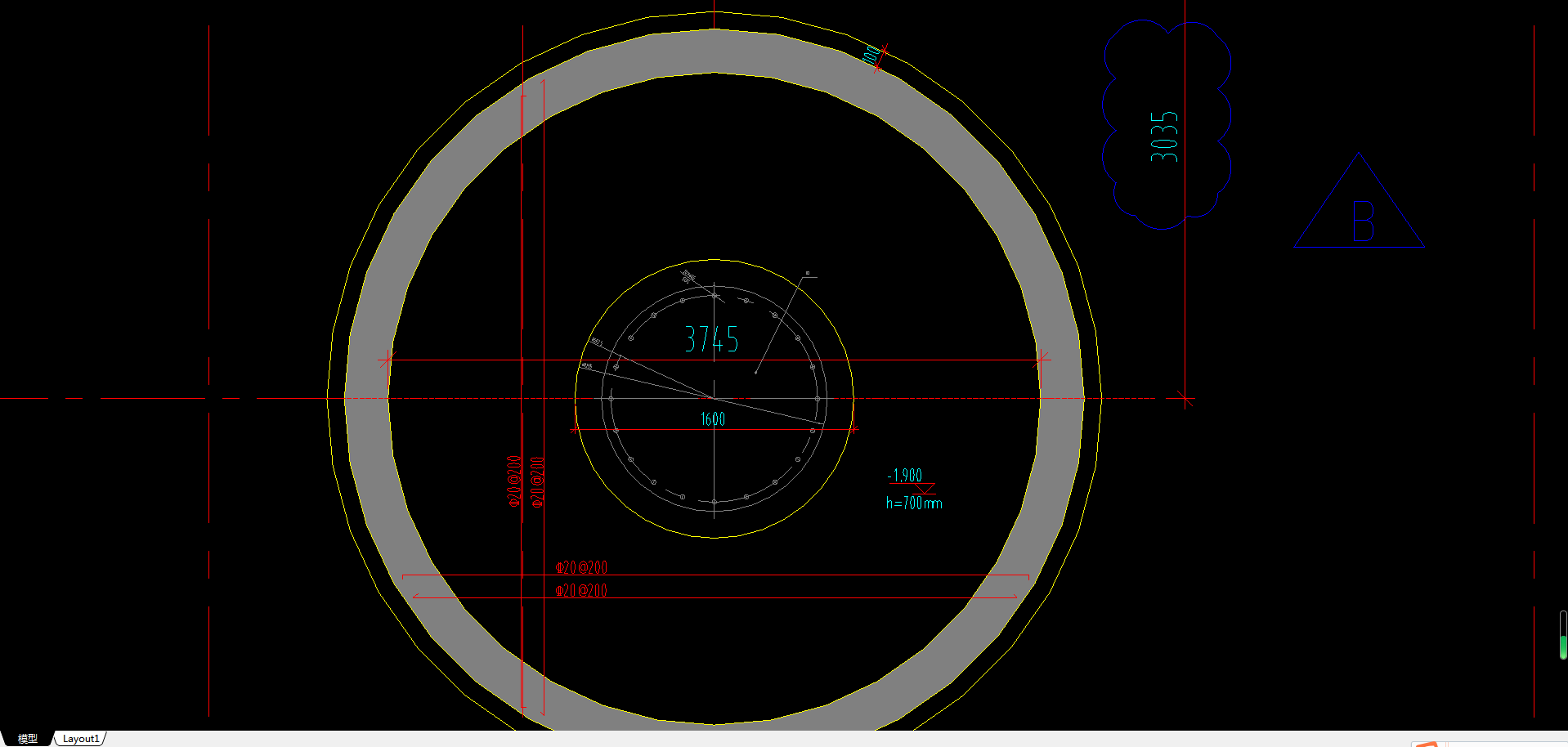Select the h=700mm thickness annotation
Screen dimensions: 1568x747
(x=914, y=503)
